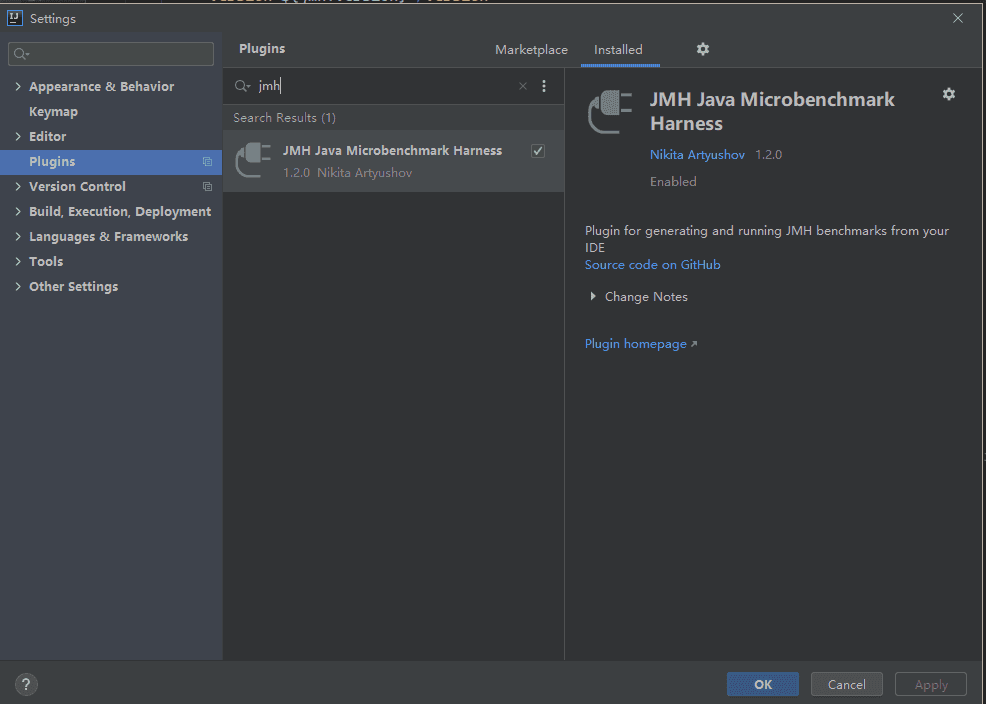Viewport: 986px width, 704px height.
Task: Expand the Other Settings arrow
Action: coord(18,287)
